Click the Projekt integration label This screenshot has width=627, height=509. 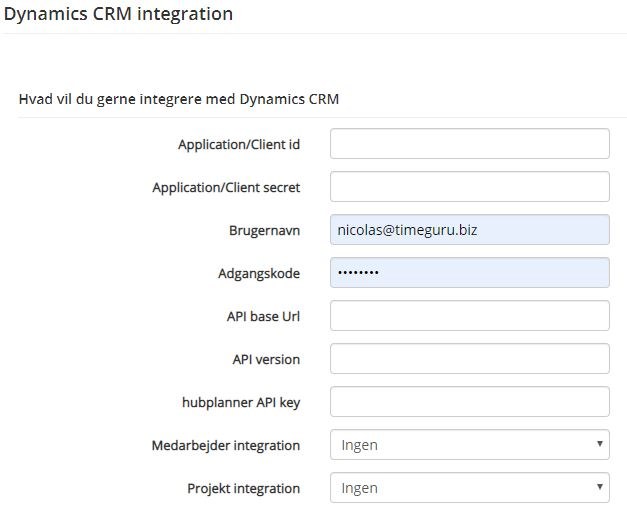pyautogui.click(x=244, y=488)
